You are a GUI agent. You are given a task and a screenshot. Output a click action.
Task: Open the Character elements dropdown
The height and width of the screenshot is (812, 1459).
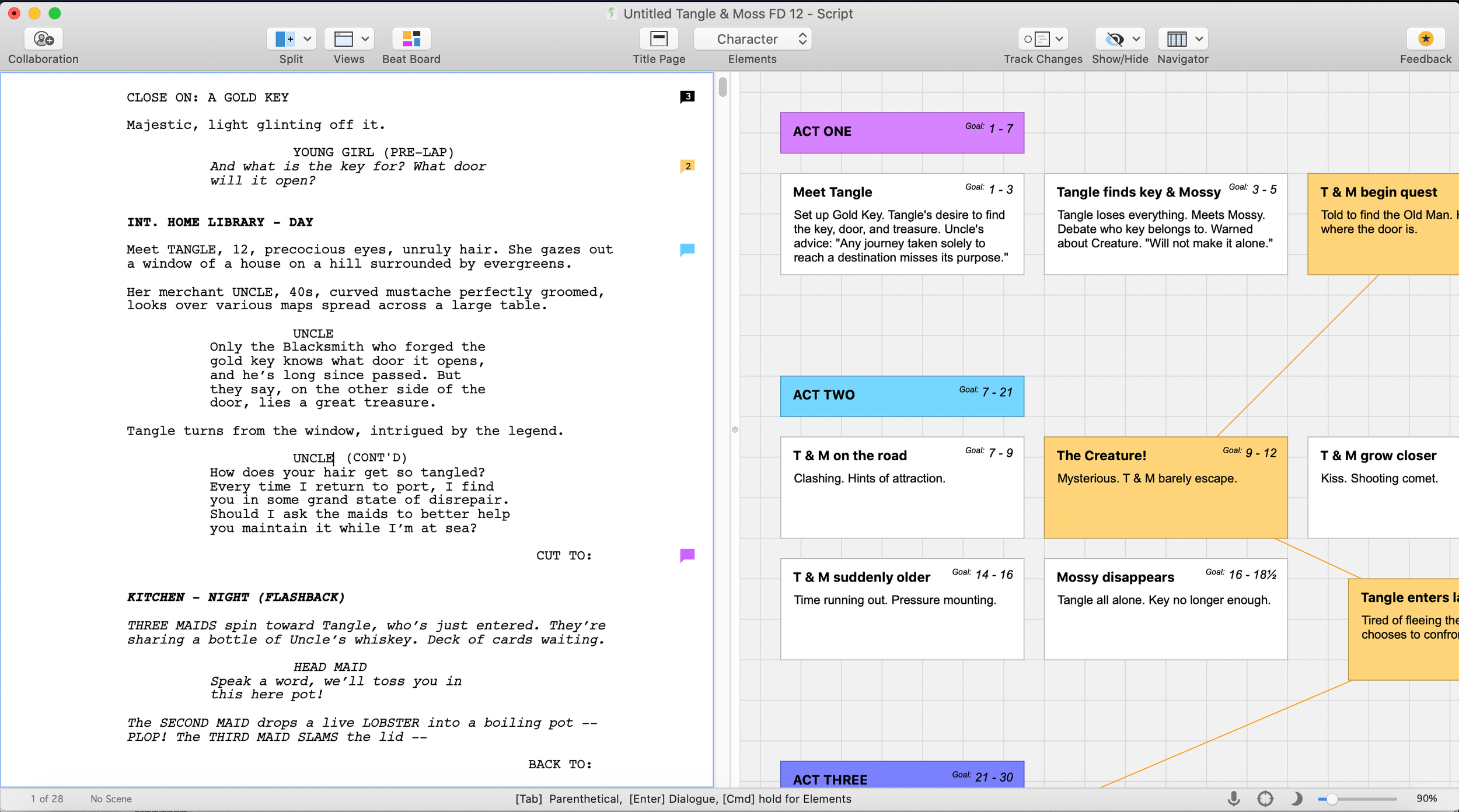753,39
